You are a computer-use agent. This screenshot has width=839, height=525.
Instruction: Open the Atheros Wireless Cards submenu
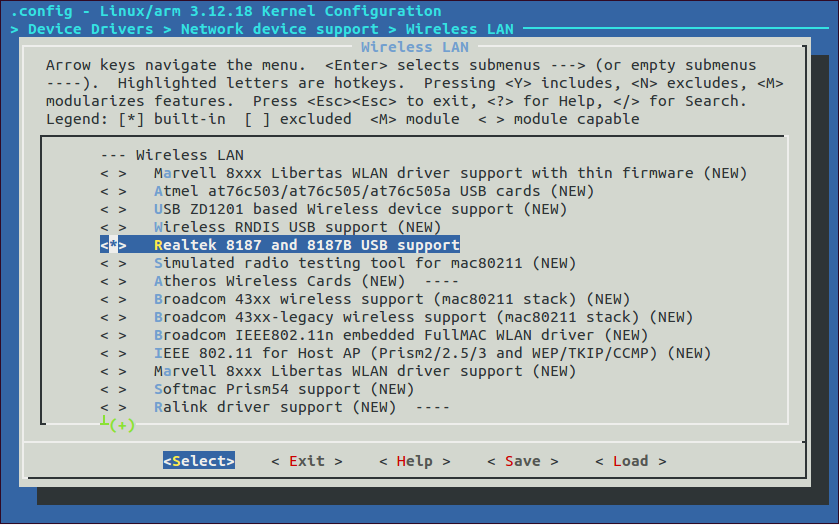pos(279,281)
